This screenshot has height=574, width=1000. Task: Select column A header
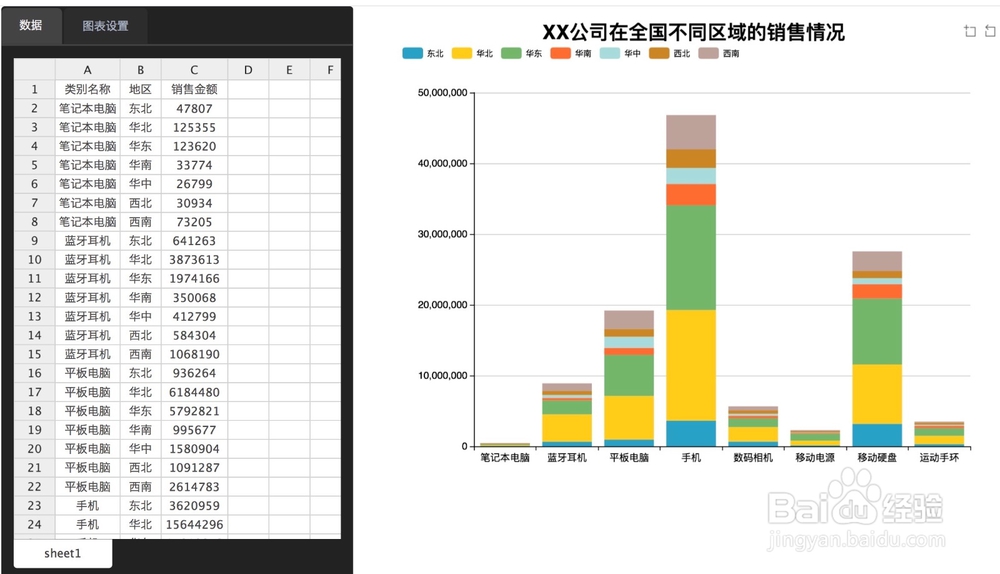click(87, 70)
